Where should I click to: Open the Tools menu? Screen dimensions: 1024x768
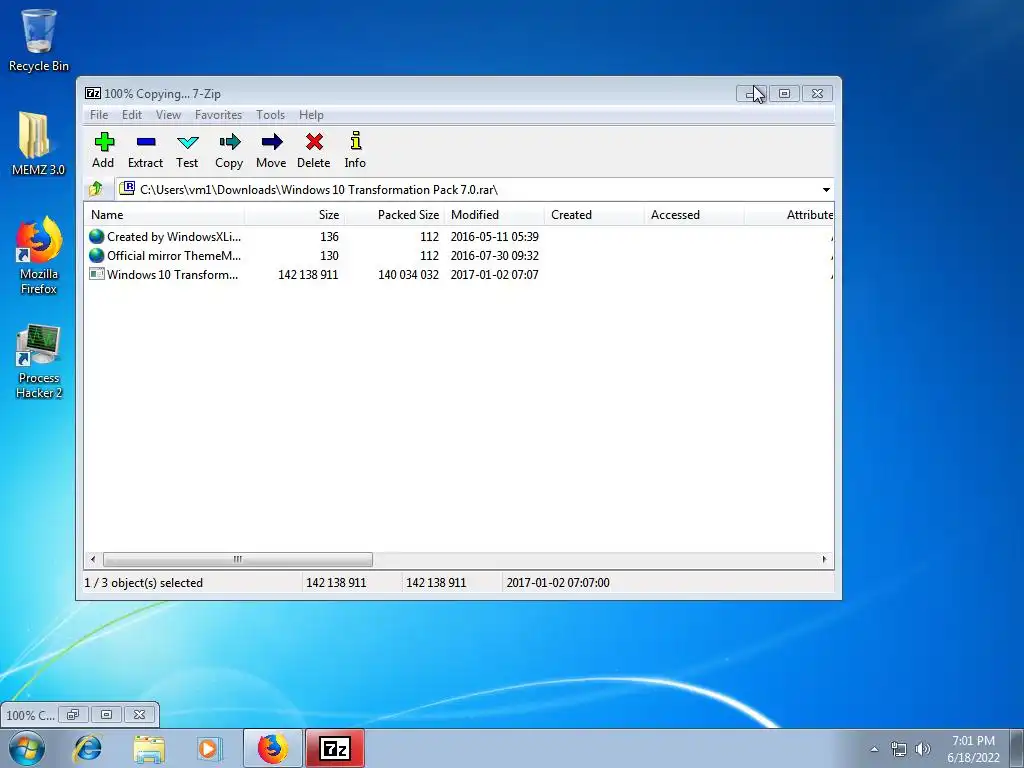click(270, 115)
